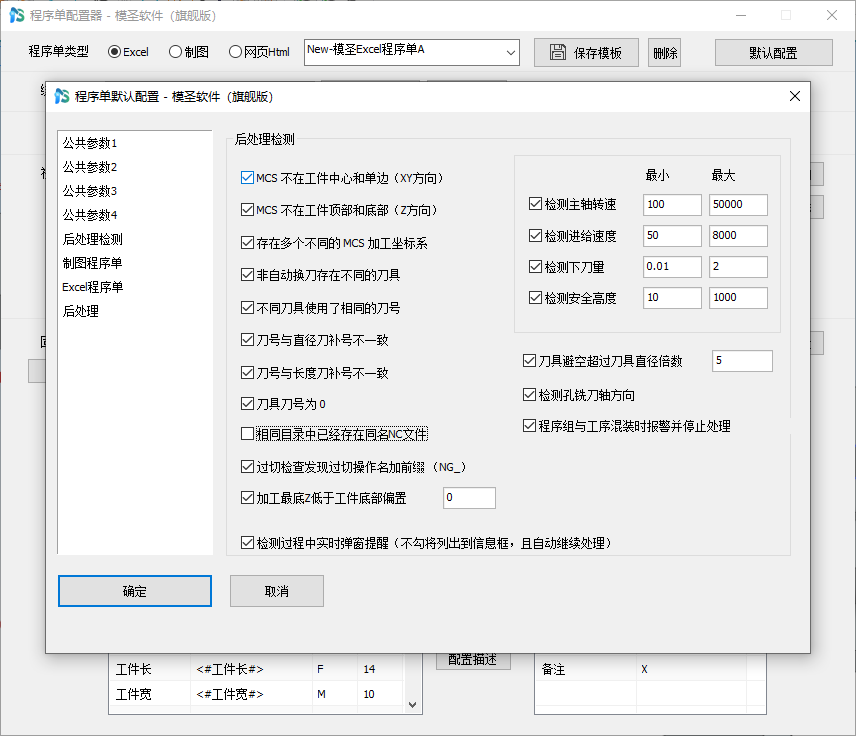This screenshot has width=856, height=736.
Task: Select 后处理检测 in the left list
Action: 92,239
